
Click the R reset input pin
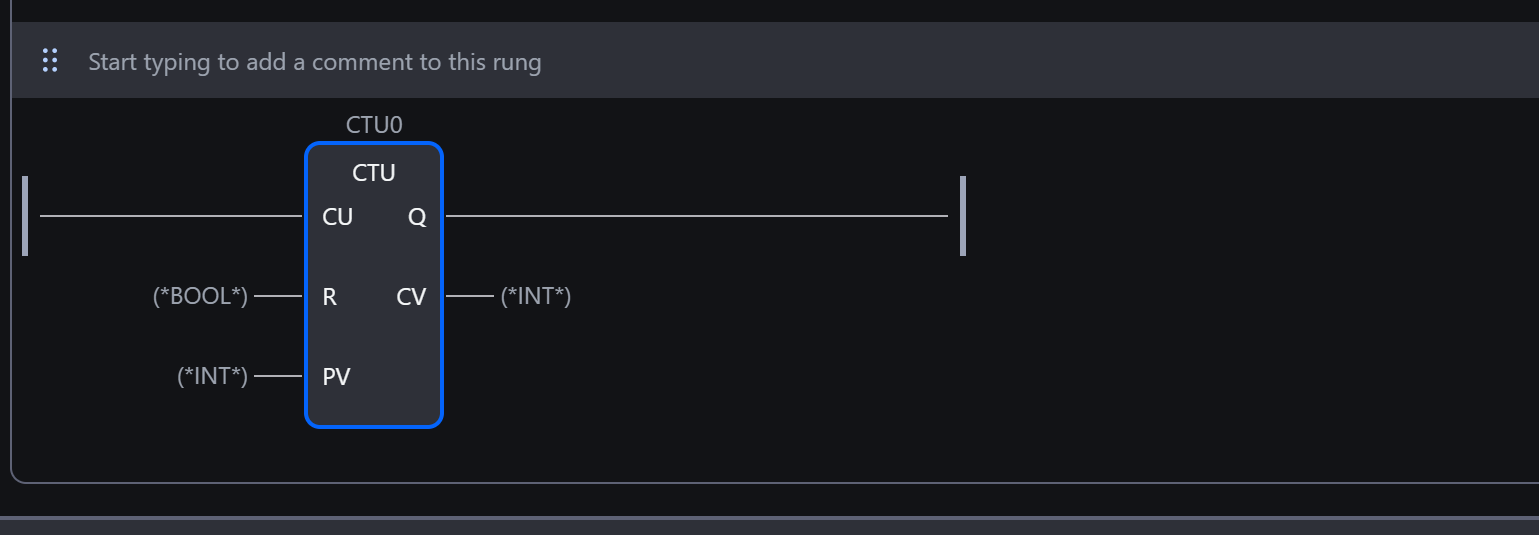pos(329,297)
